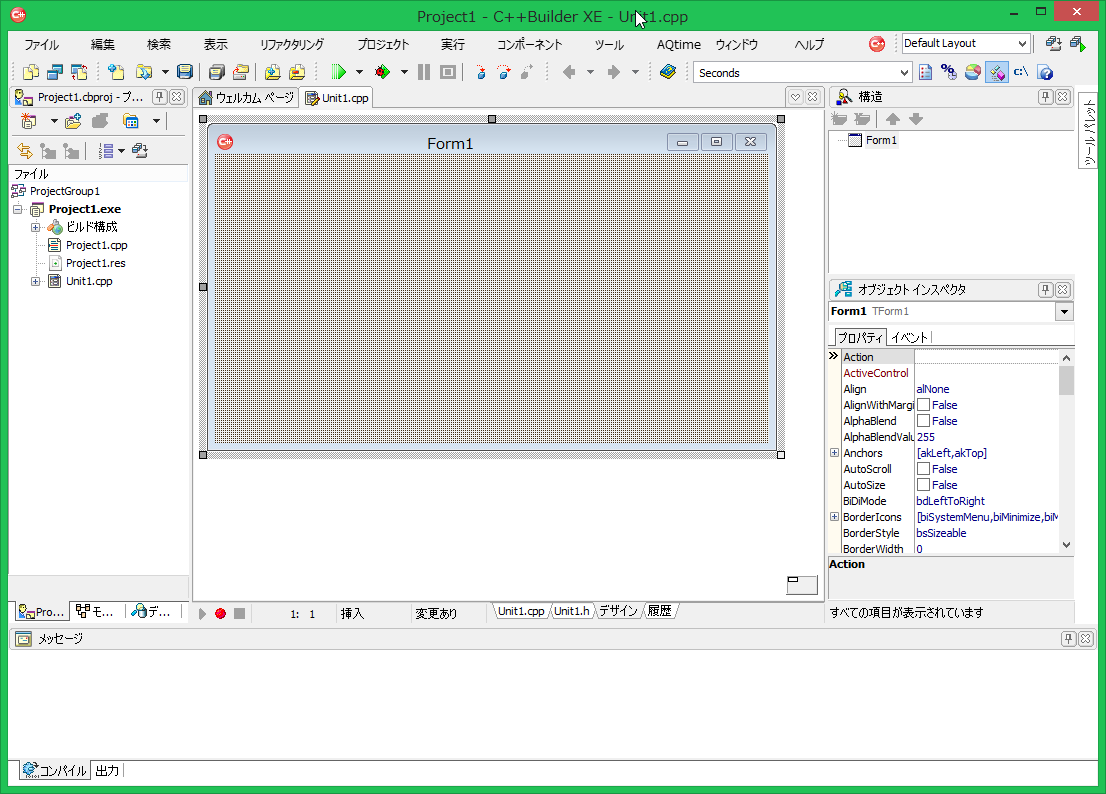Click the Pause execution toolbar icon

point(424,72)
